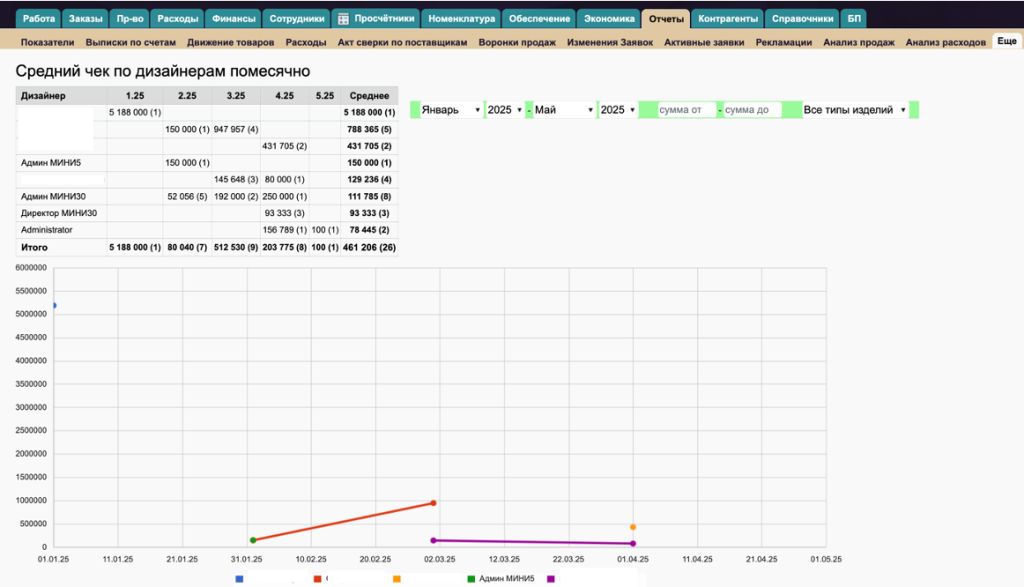Open the Контрагенты tab

[728, 18]
